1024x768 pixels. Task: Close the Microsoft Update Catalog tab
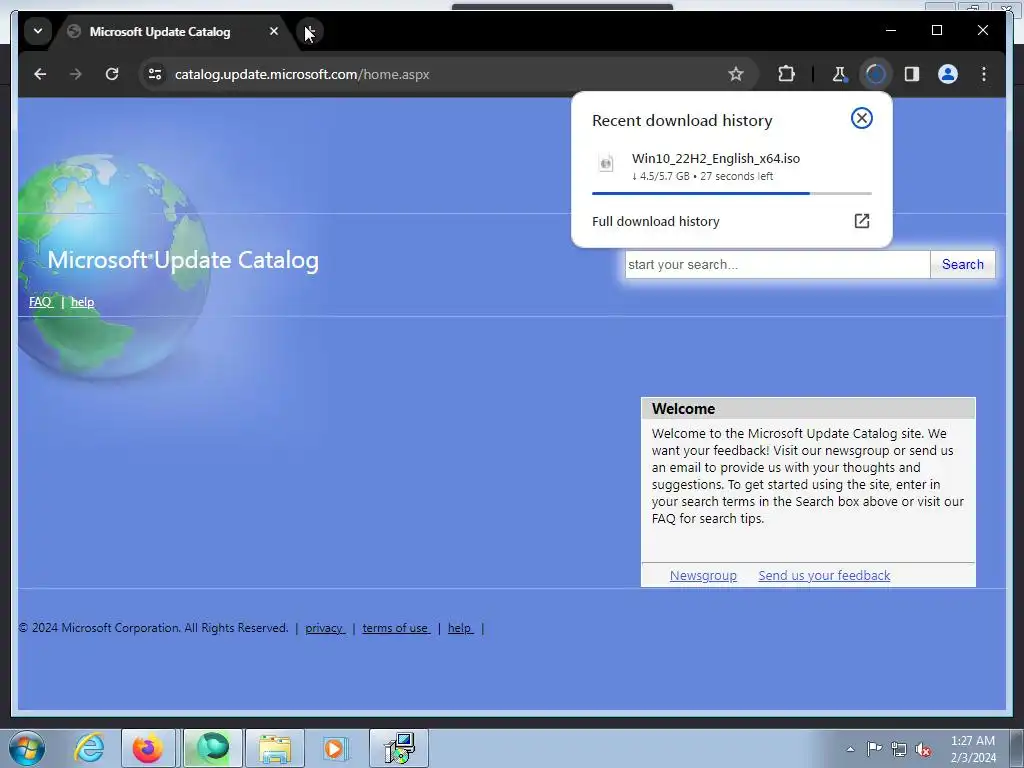[274, 31]
